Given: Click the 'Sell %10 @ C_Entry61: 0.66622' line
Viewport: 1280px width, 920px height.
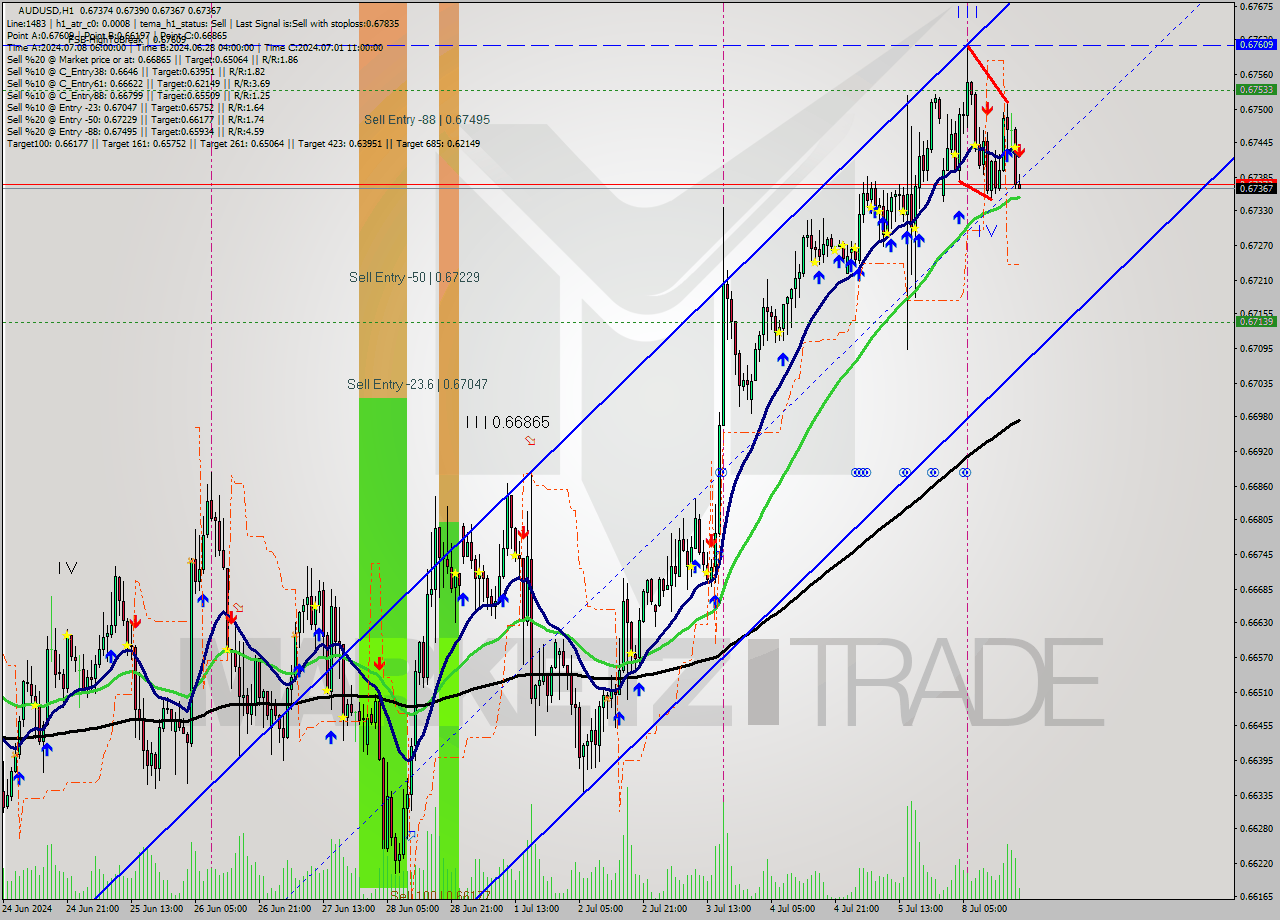Looking at the screenshot, I should 138,83.
